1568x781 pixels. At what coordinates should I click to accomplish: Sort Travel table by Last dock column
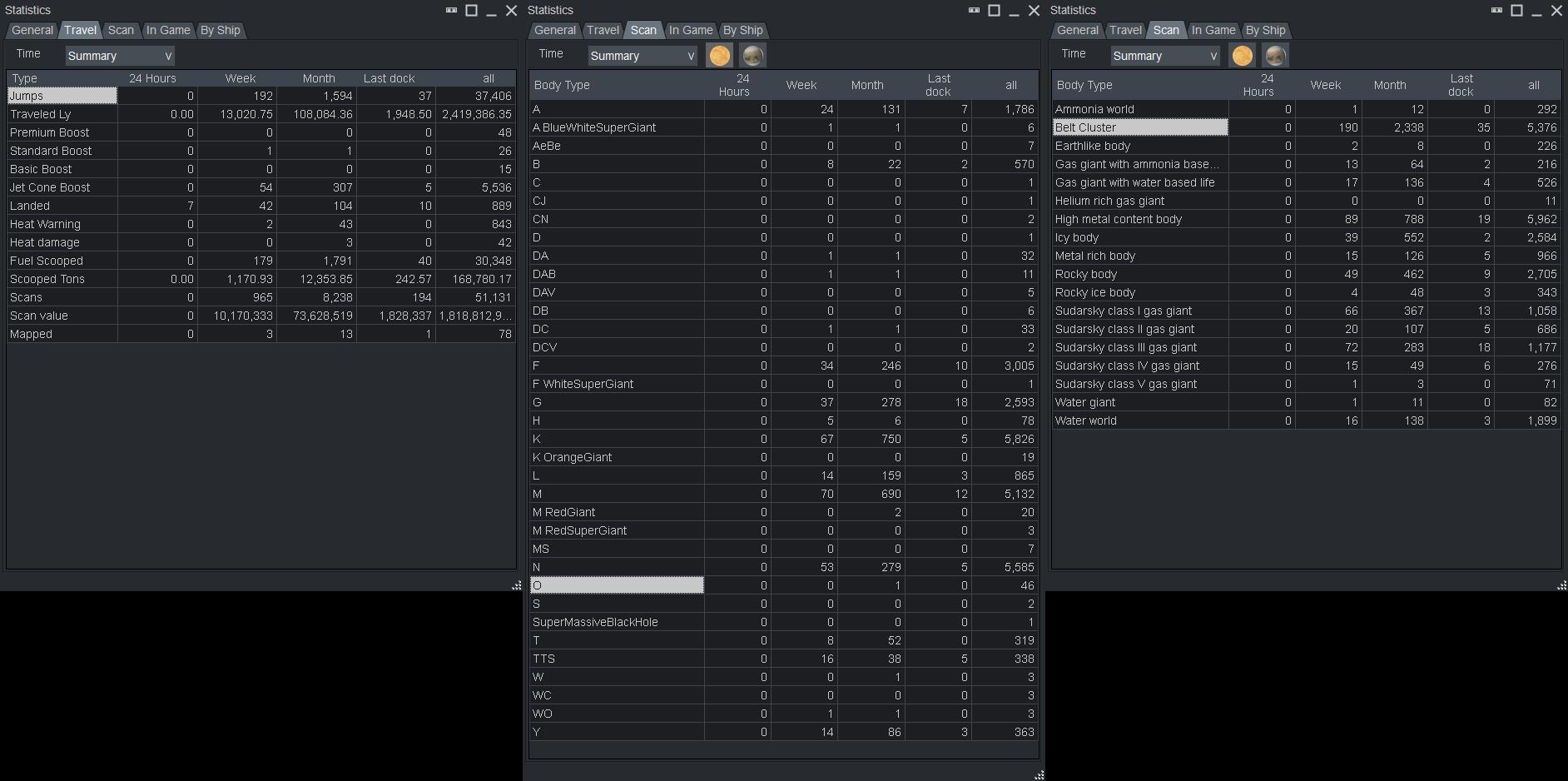[396, 78]
